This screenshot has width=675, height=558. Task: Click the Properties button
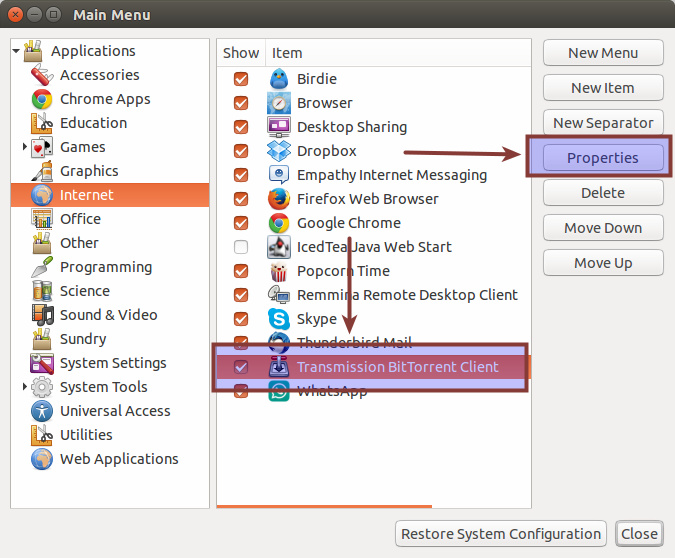(603, 158)
